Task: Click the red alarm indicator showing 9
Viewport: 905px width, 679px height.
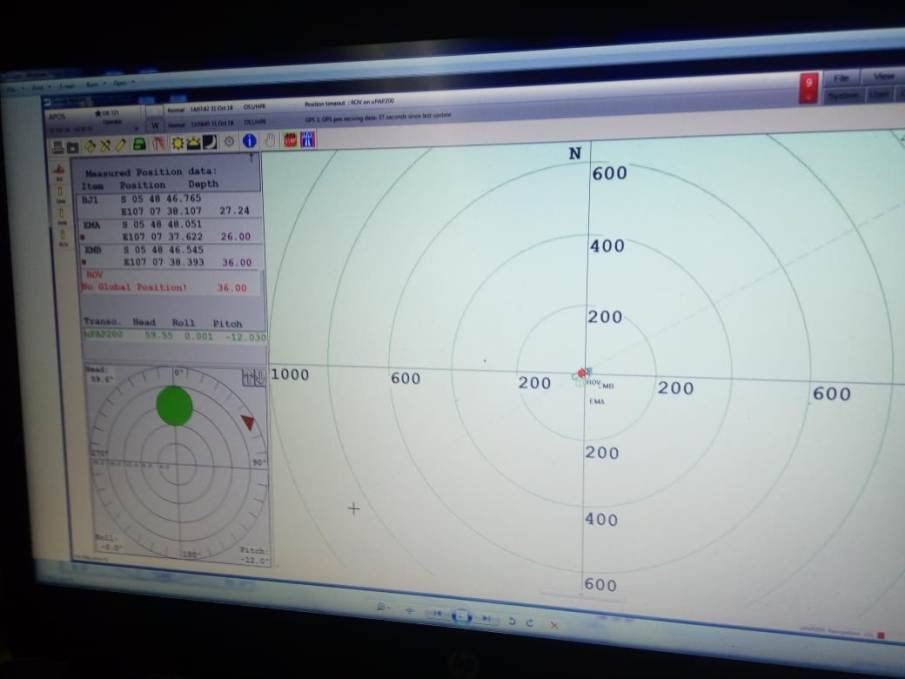Action: [809, 87]
